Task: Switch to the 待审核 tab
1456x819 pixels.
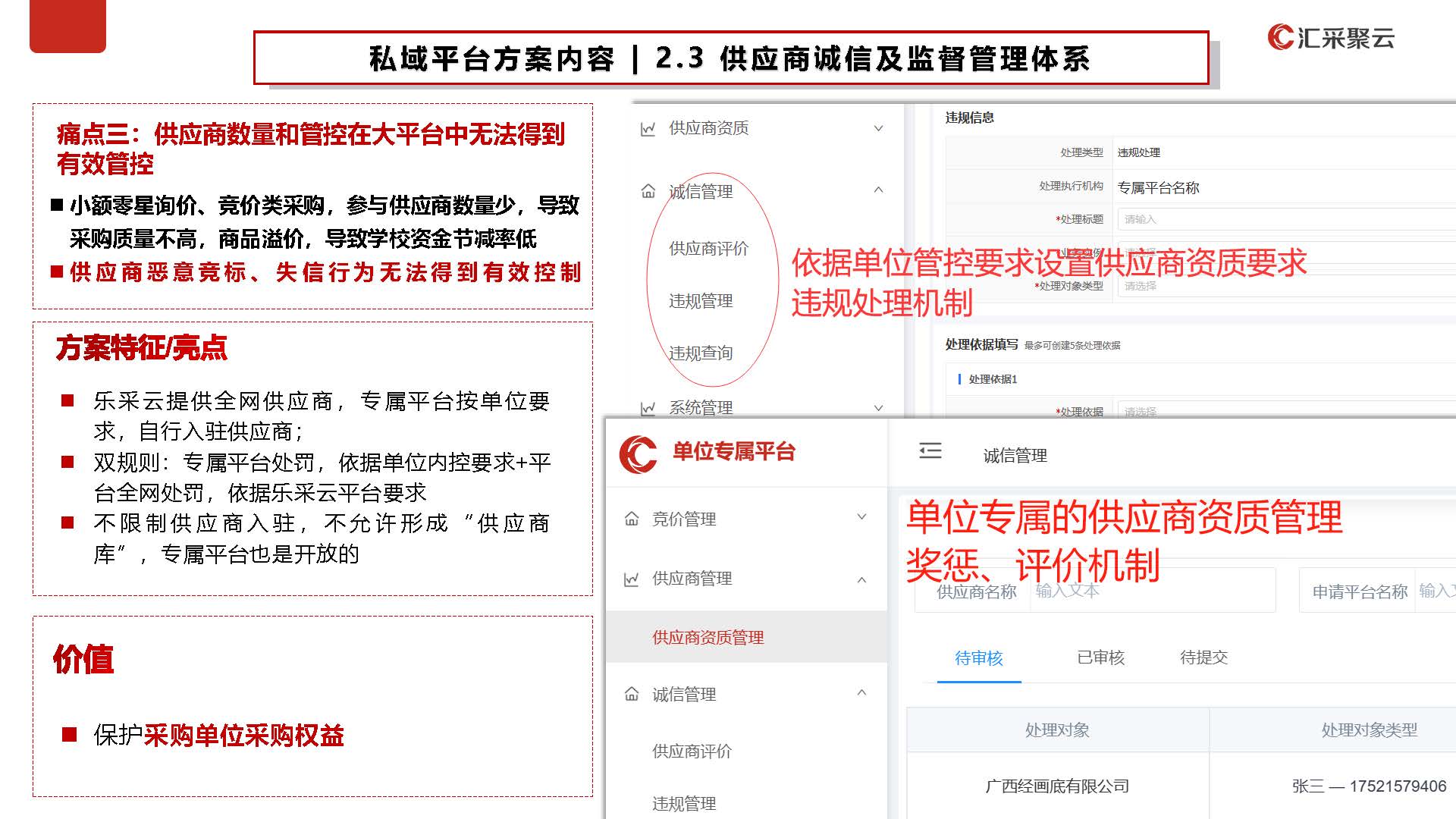Action: (979, 658)
